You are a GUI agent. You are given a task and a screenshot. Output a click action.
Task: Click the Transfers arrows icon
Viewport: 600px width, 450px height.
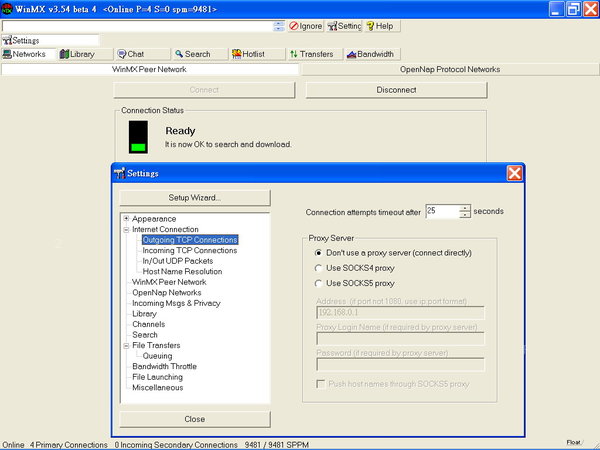point(293,54)
